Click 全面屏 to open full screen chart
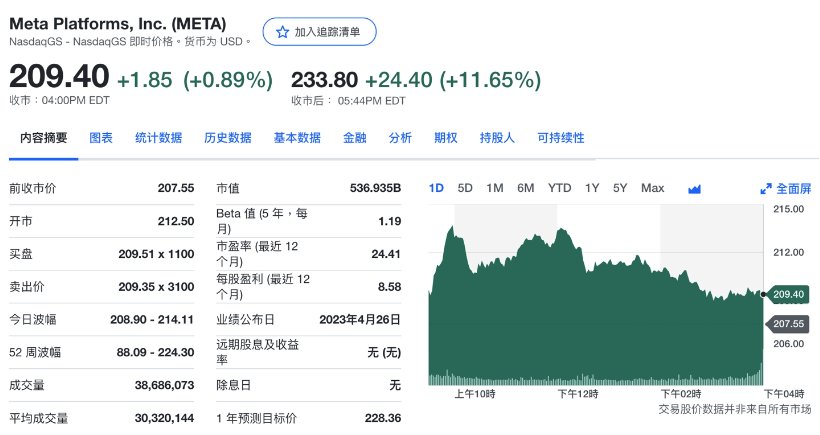Viewport: 820px width, 435px height. [x=793, y=189]
